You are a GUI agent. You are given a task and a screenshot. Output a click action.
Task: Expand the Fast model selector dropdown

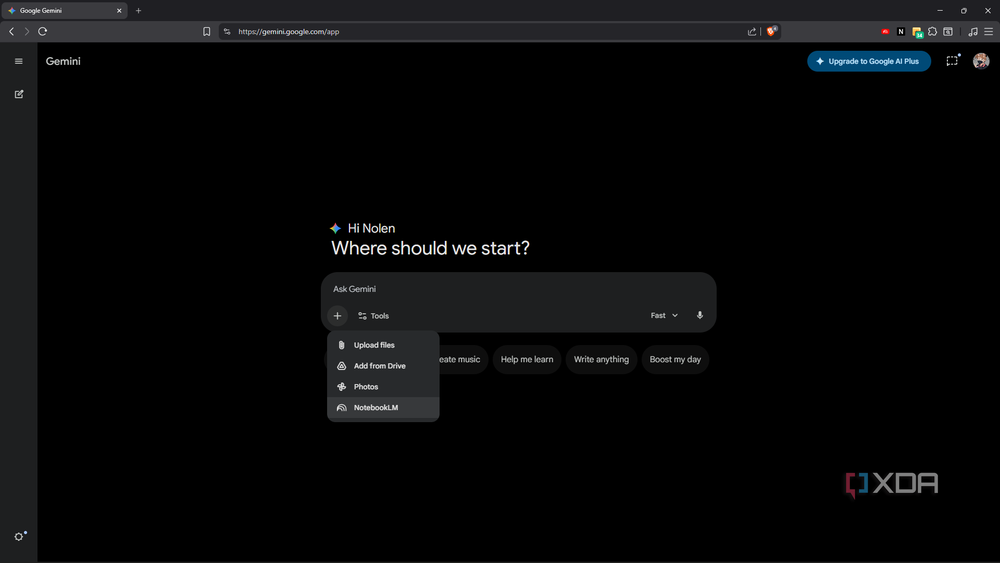point(664,316)
